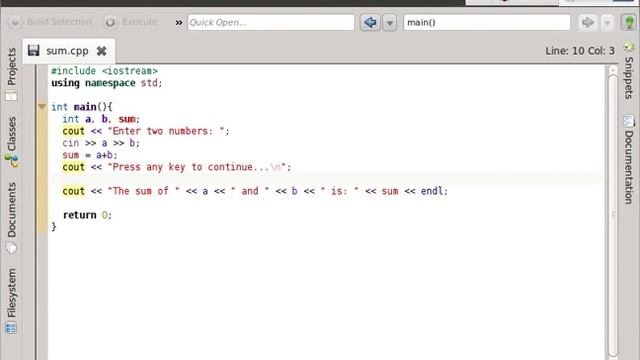Open forward-history dropdown arrow
Viewport: 640px width, 360px height.
tap(607, 23)
